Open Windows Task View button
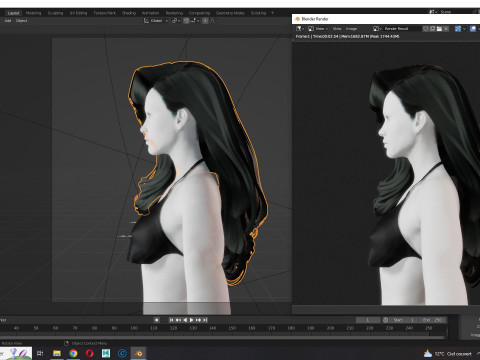 pos(40,353)
